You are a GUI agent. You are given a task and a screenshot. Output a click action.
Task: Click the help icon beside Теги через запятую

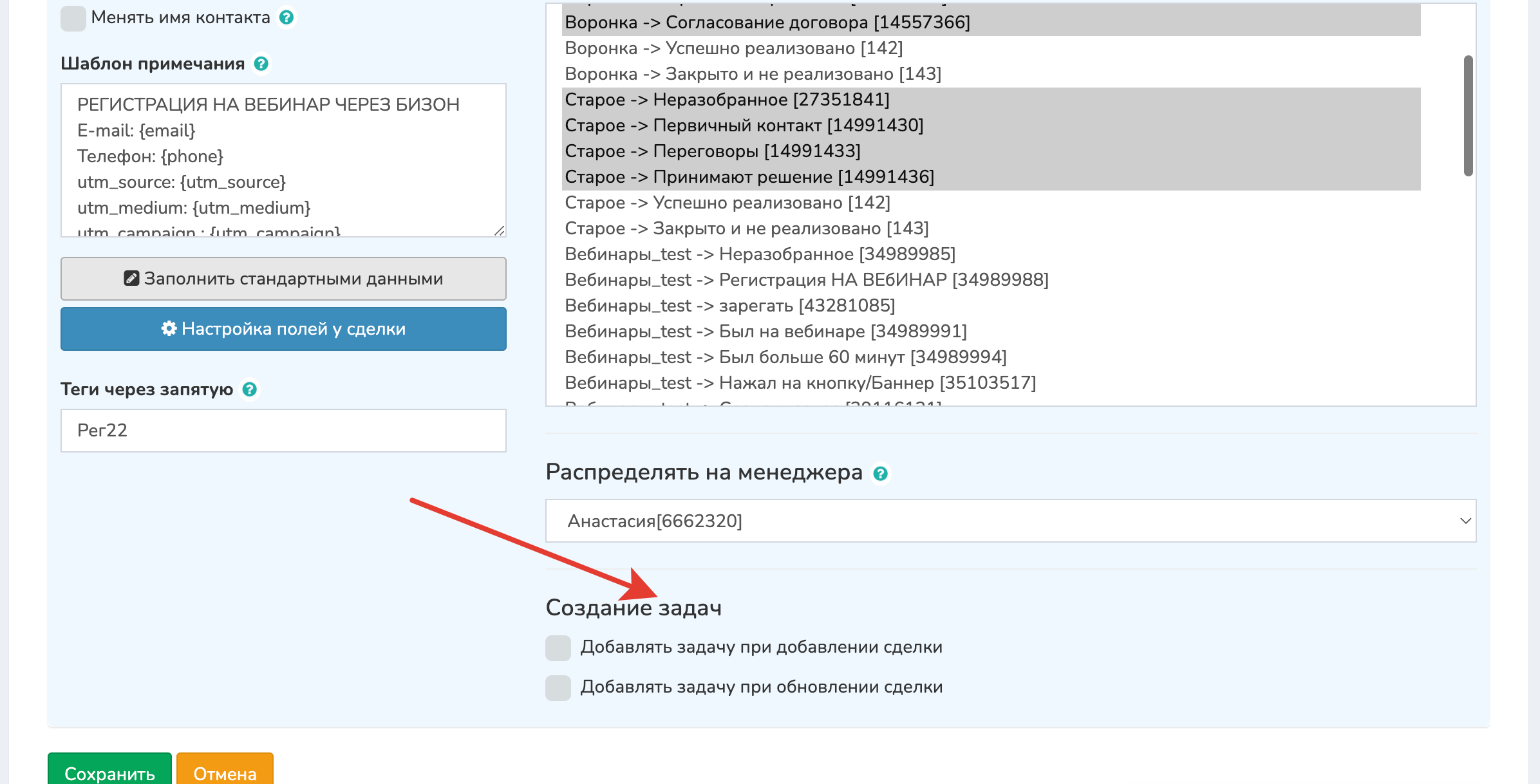tap(249, 389)
